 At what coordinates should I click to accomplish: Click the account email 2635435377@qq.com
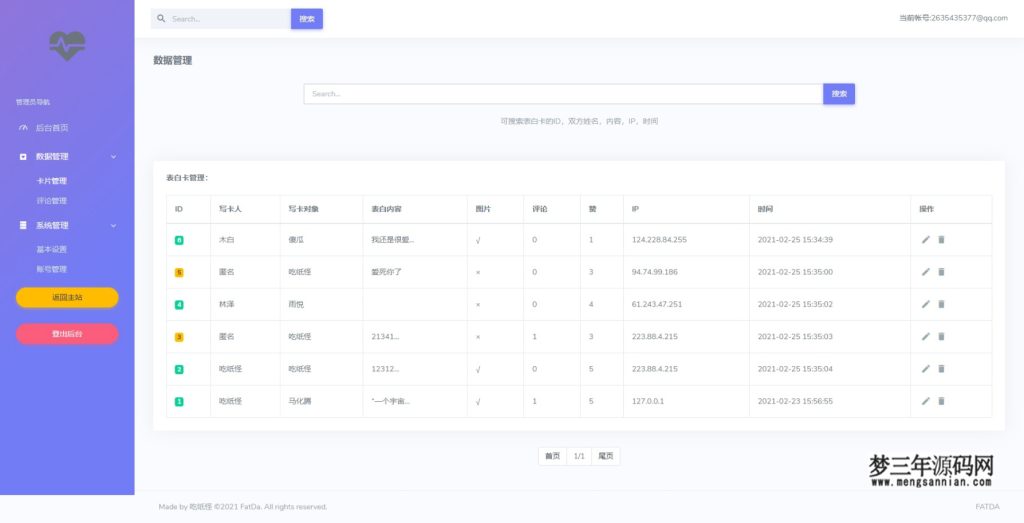click(969, 18)
